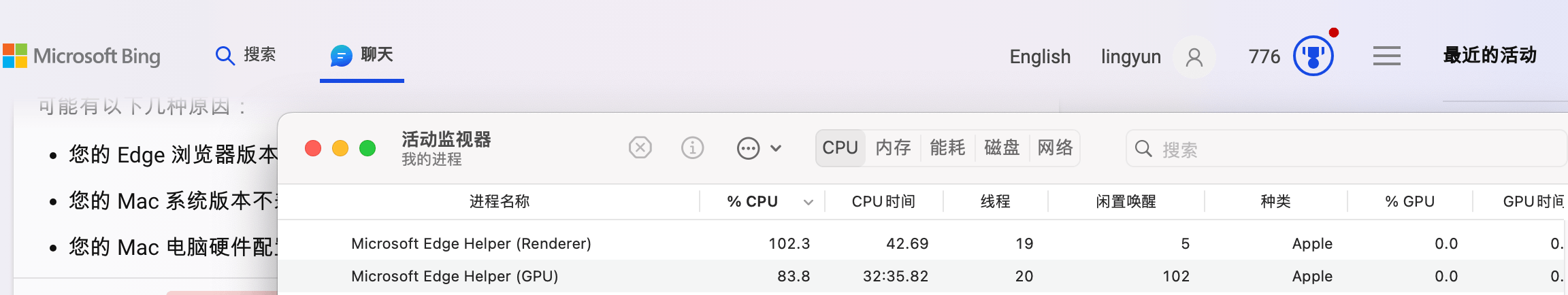The width and height of the screenshot is (1568, 295).
Task: Open the ellipsis more options dropdown
Action: pyautogui.click(x=759, y=148)
